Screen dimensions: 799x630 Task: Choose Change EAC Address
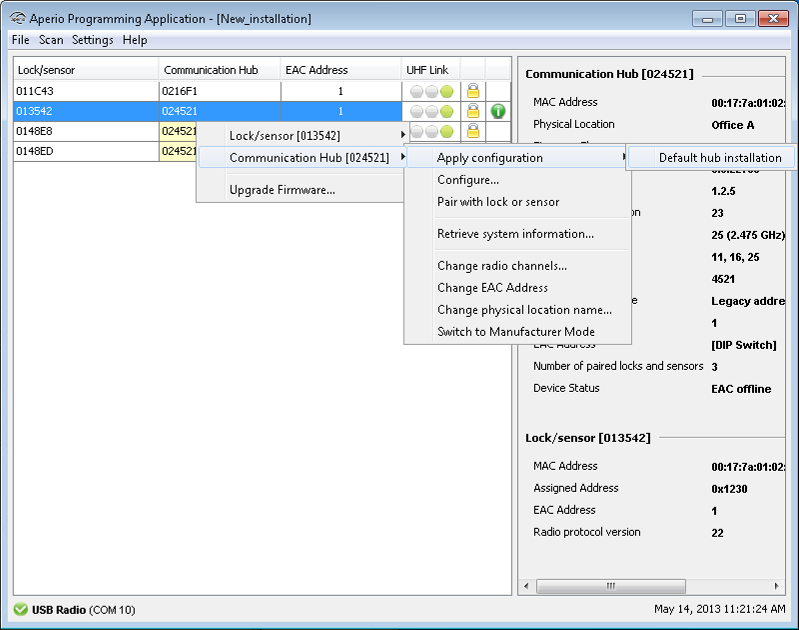click(x=517, y=287)
